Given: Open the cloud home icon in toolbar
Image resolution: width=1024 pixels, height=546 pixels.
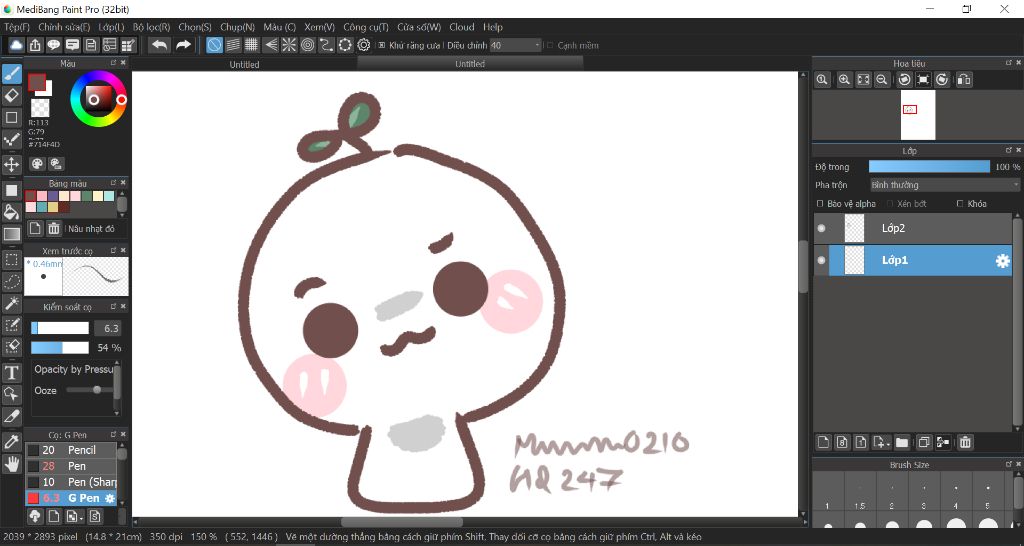Looking at the screenshot, I should pyautogui.click(x=16, y=45).
